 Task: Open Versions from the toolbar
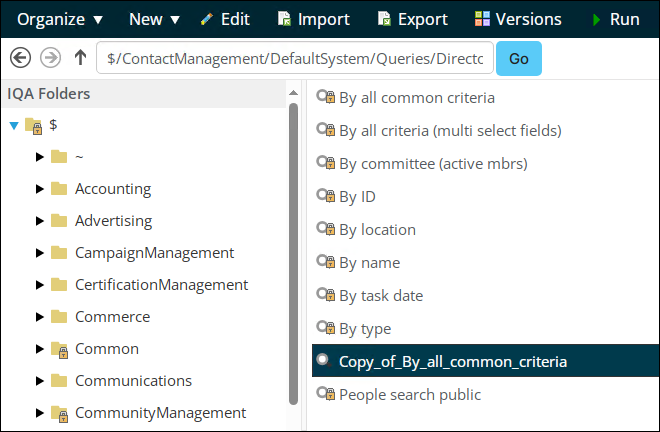[x=518, y=19]
